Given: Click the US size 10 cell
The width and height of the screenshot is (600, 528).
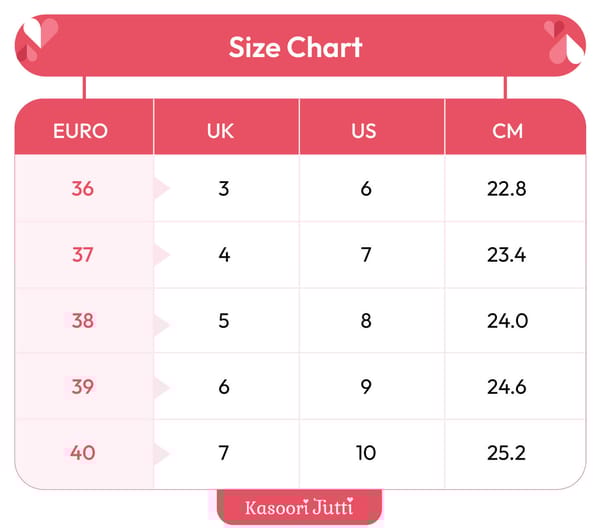Looking at the screenshot, I should [366, 454].
